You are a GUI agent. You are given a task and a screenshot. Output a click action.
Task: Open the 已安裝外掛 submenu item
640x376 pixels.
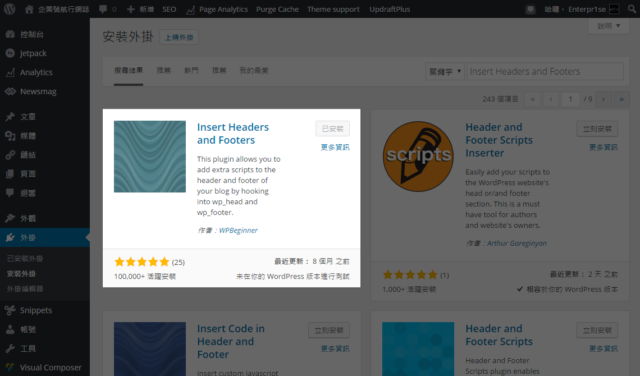point(25,258)
